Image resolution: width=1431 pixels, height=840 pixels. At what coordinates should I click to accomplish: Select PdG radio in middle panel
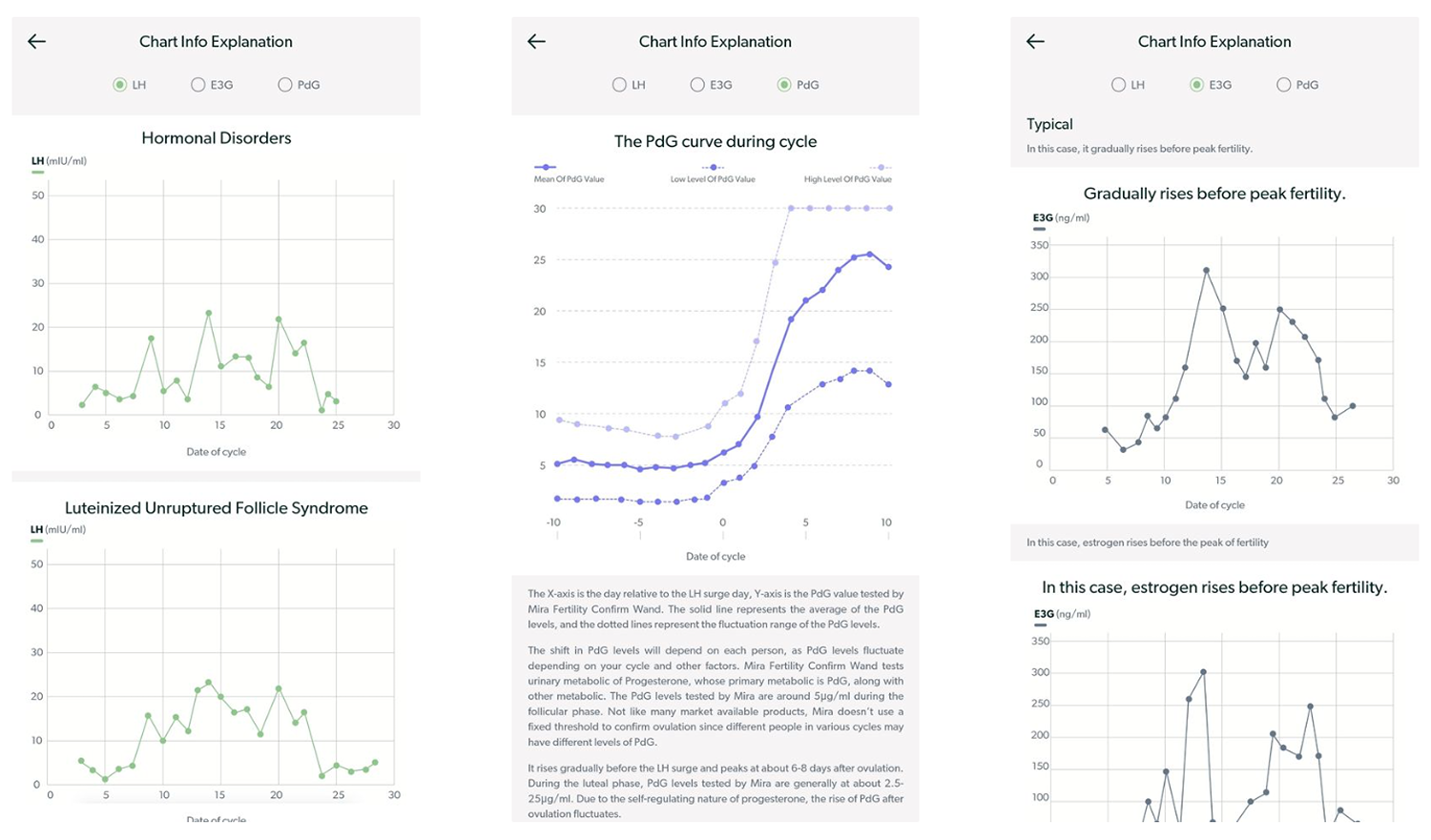[784, 85]
